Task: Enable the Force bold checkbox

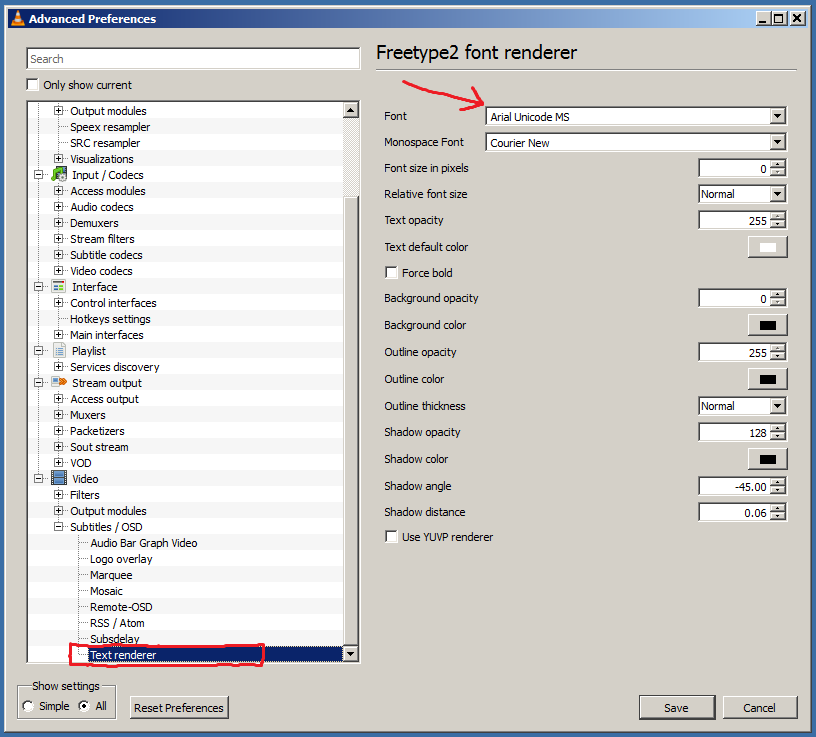Action: (x=391, y=272)
